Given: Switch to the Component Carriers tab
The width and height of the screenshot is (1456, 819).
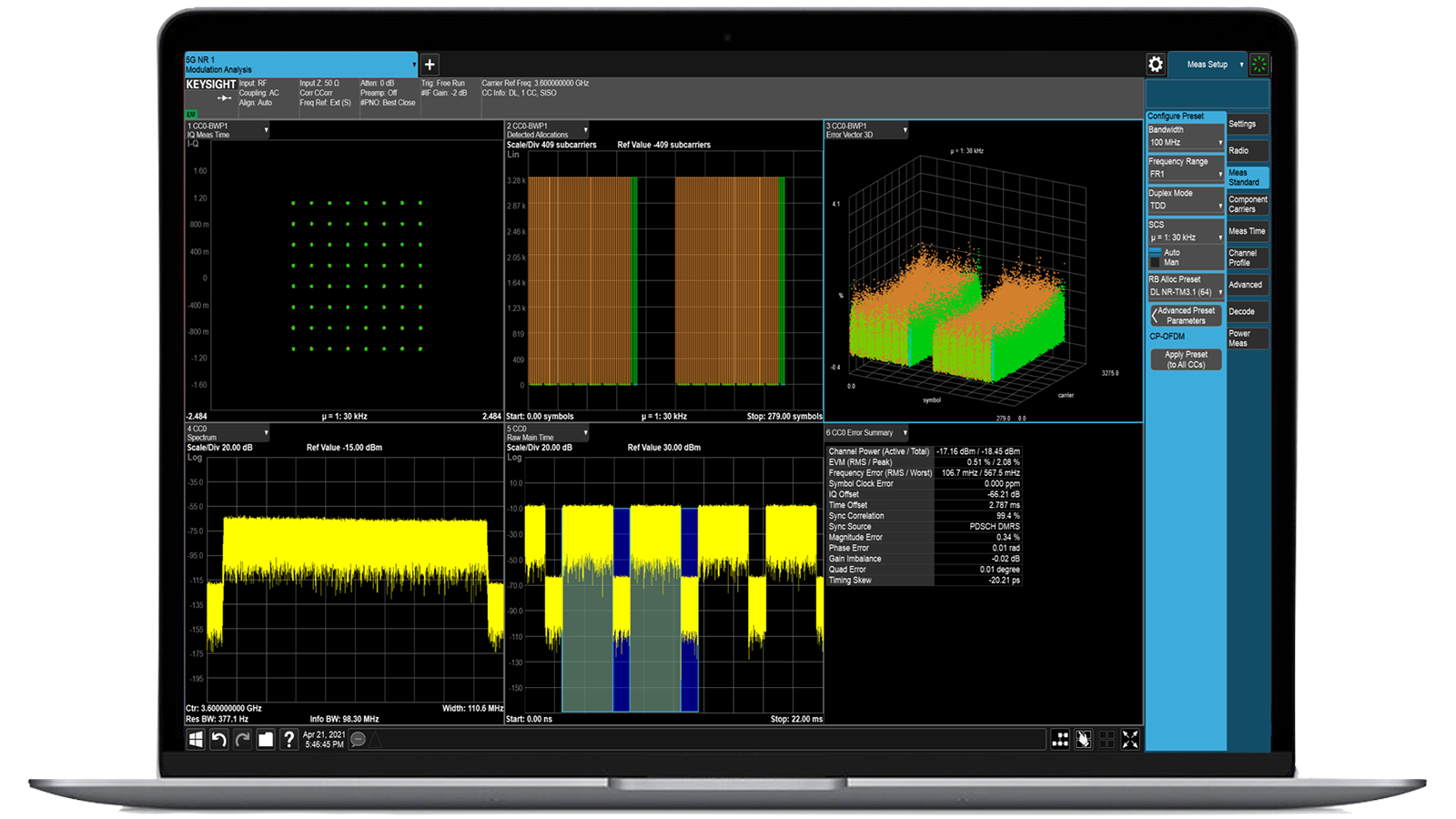Looking at the screenshot, I should [x=1247, y=204].
